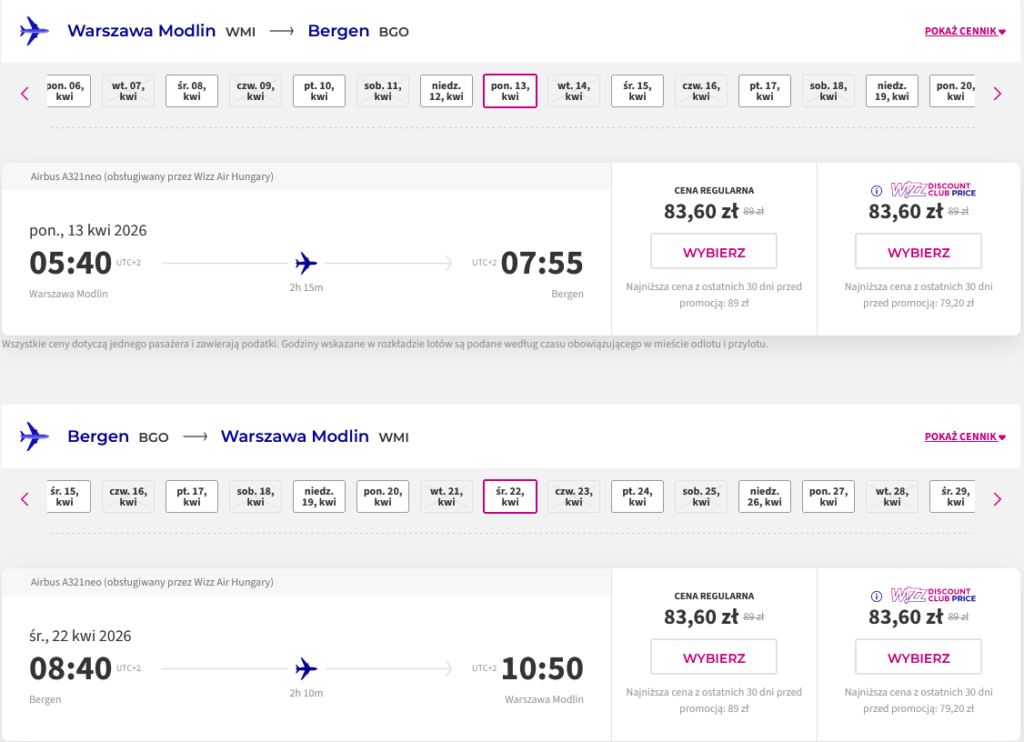Image resolution: width=1024 pixels, height=742 pixels.
Task: Click the selected return date śr. 22, kwi
Action: click(510, 496)
